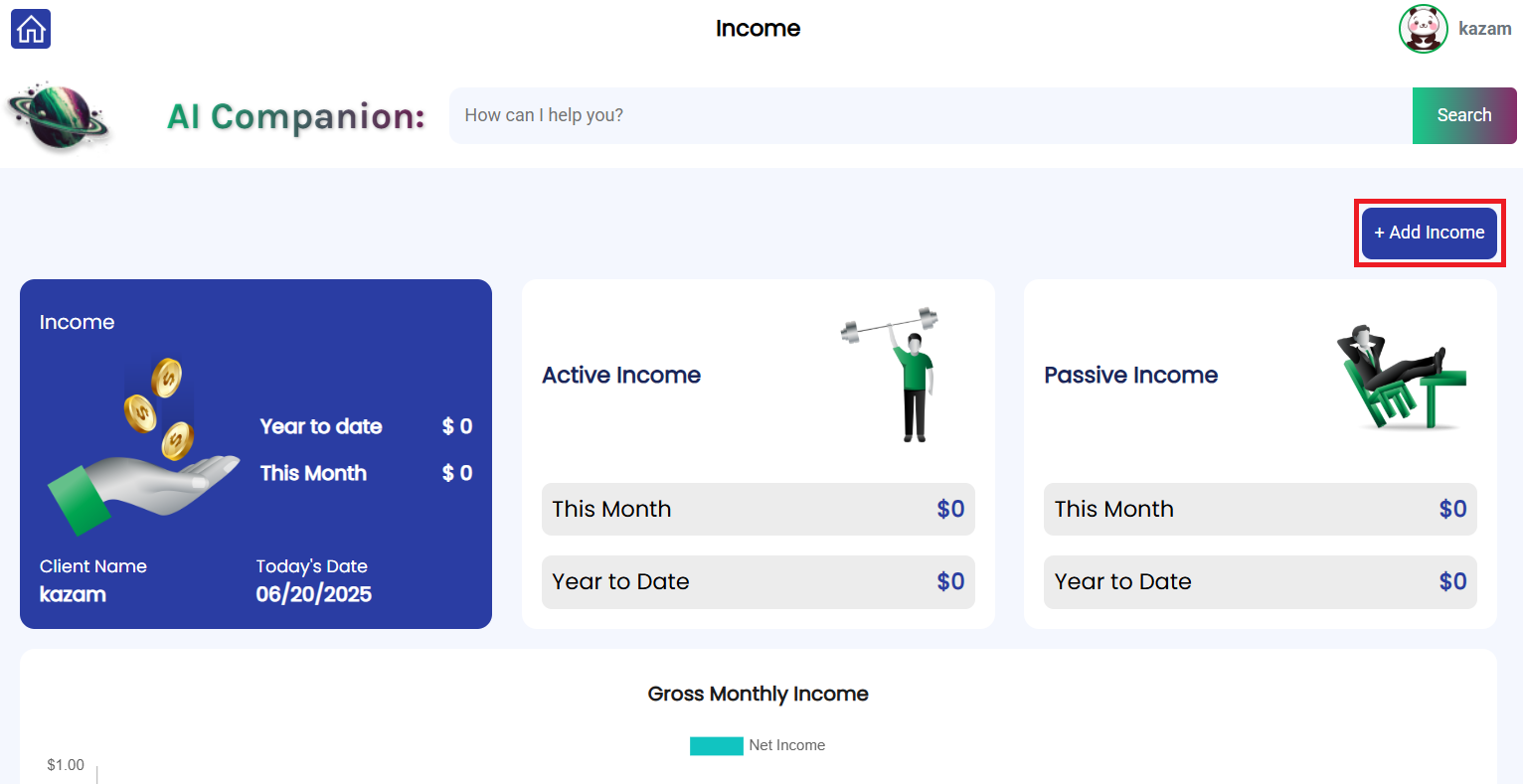Toggle the Net Income legend color box
Image resolution: width=1523 pixels, height=784 pixels.
716,745
